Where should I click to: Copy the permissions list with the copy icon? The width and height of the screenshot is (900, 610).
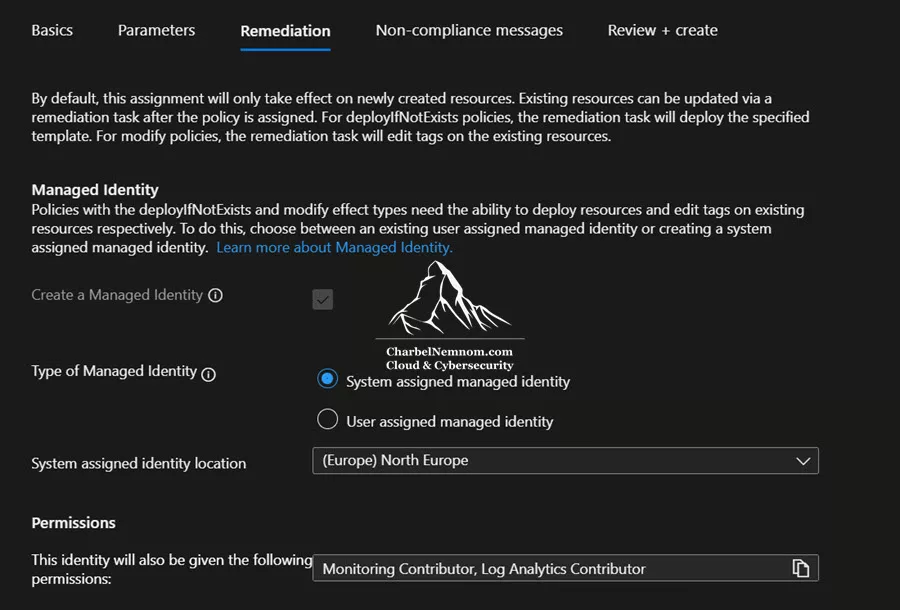point(801,568)
